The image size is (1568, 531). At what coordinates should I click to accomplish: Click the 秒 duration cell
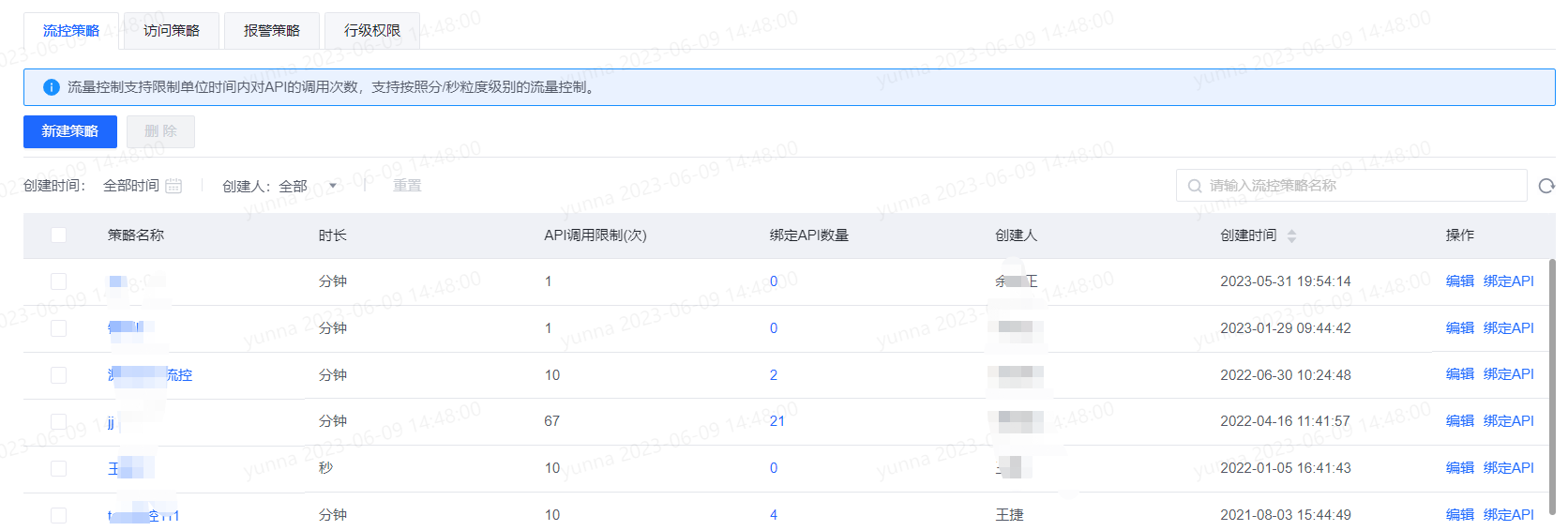325,468
